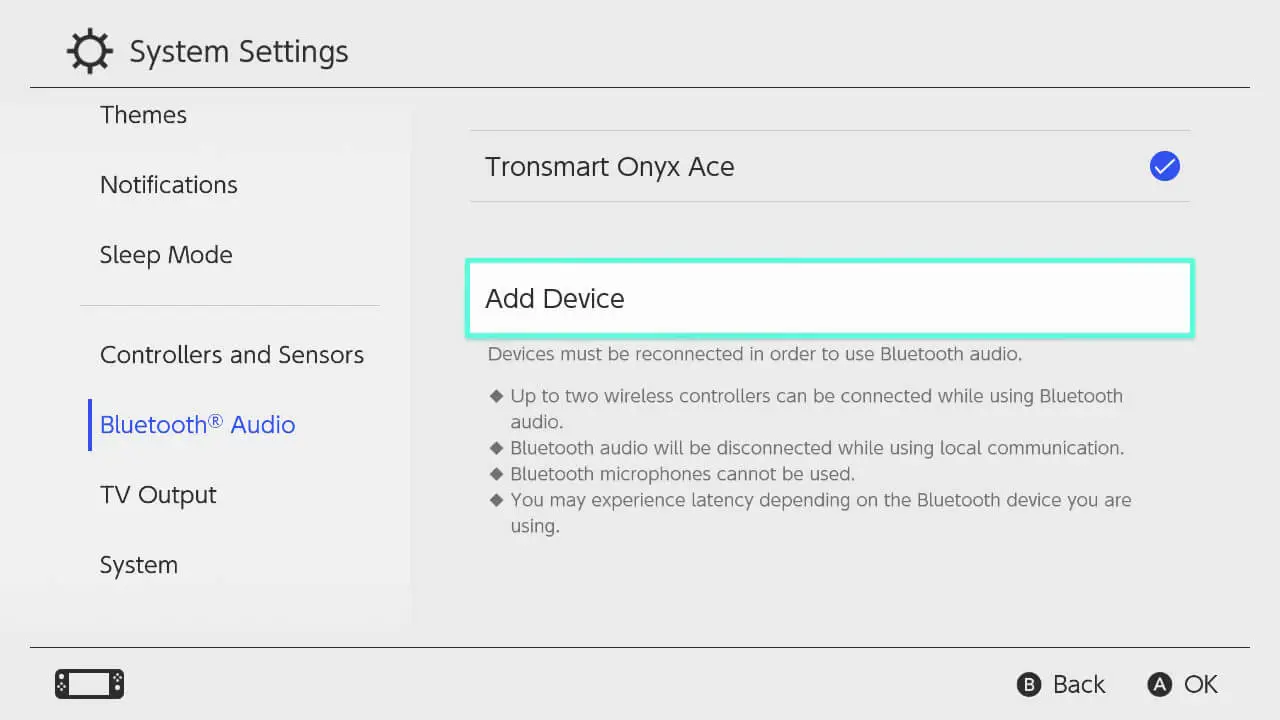Click the 'Bluetooth microphones cannot be used' note
Image resolution: width=1280 pixels, height=720 pixels.
click(682, 474)
